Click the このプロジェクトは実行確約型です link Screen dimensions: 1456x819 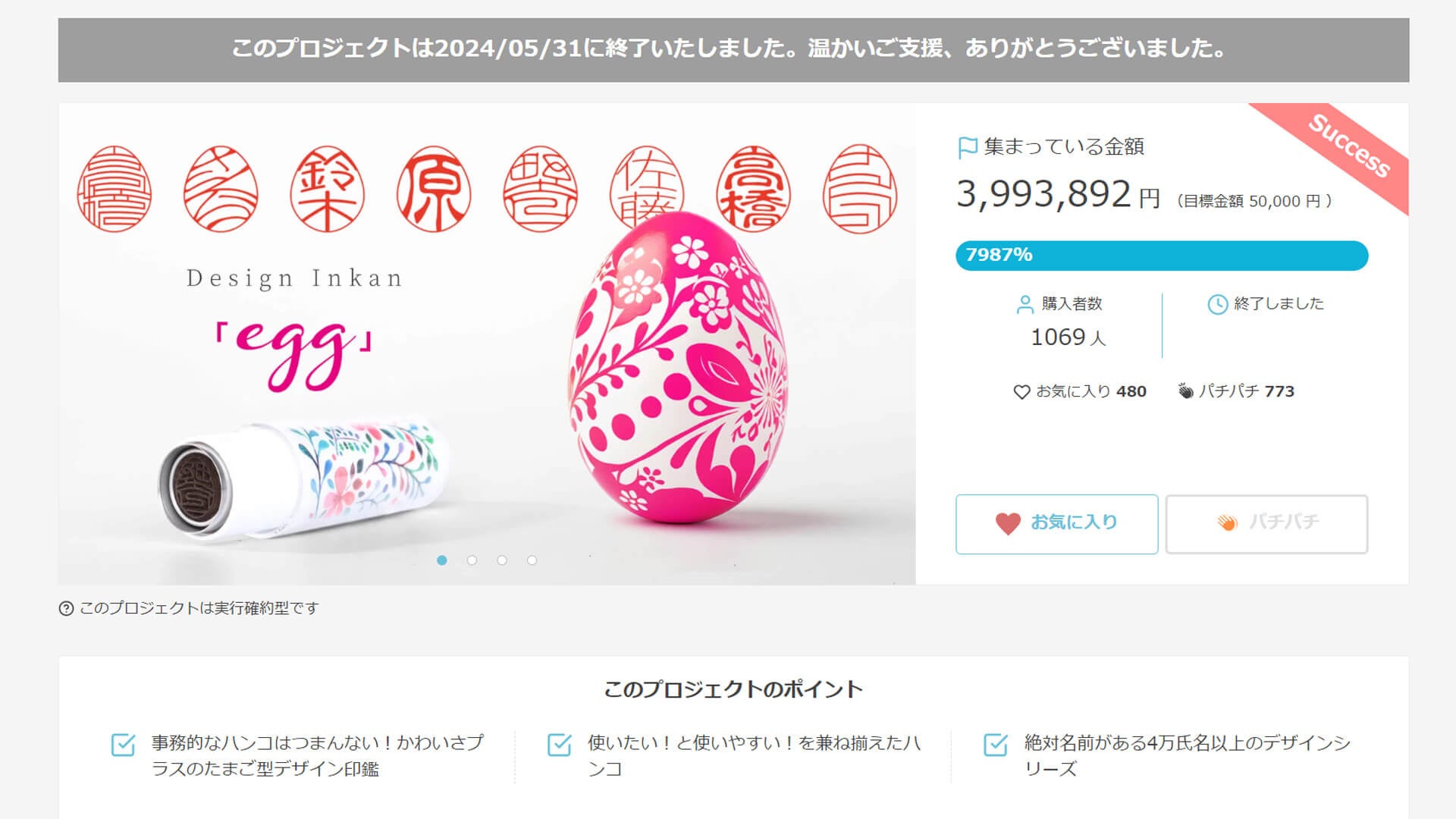[199, 608]
